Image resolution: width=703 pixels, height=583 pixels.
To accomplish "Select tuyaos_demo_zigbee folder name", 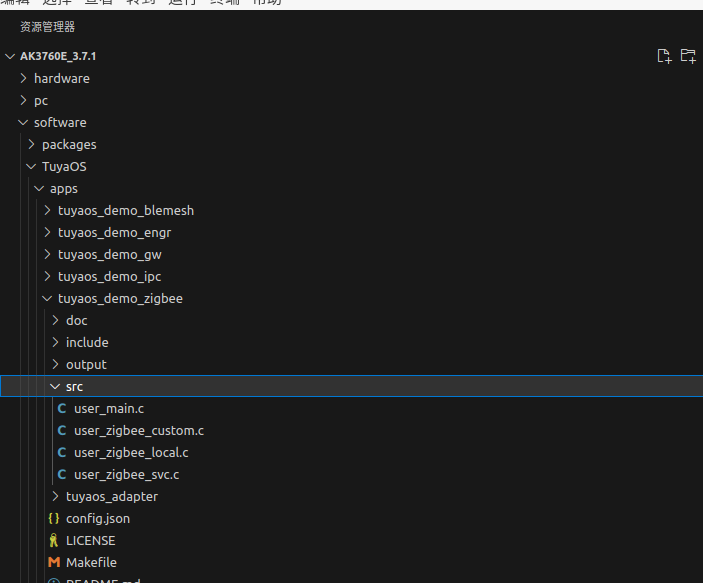I will [120, 299].
